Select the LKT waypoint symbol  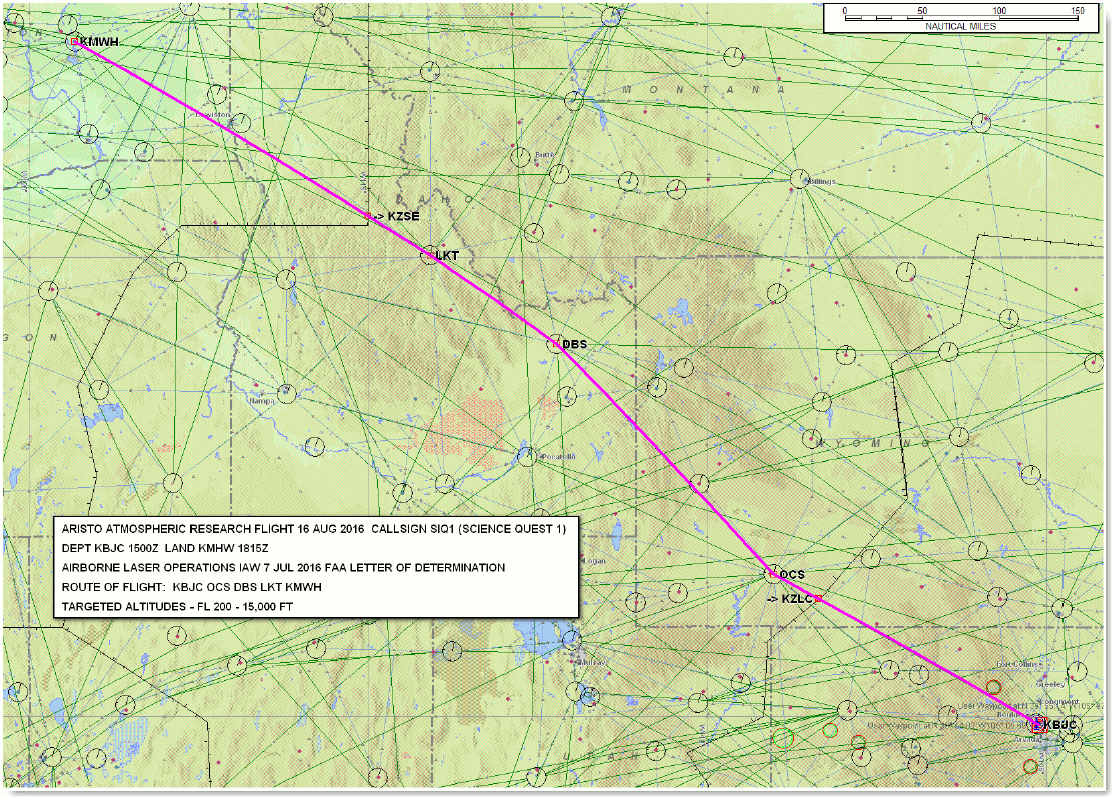[428, 255]
